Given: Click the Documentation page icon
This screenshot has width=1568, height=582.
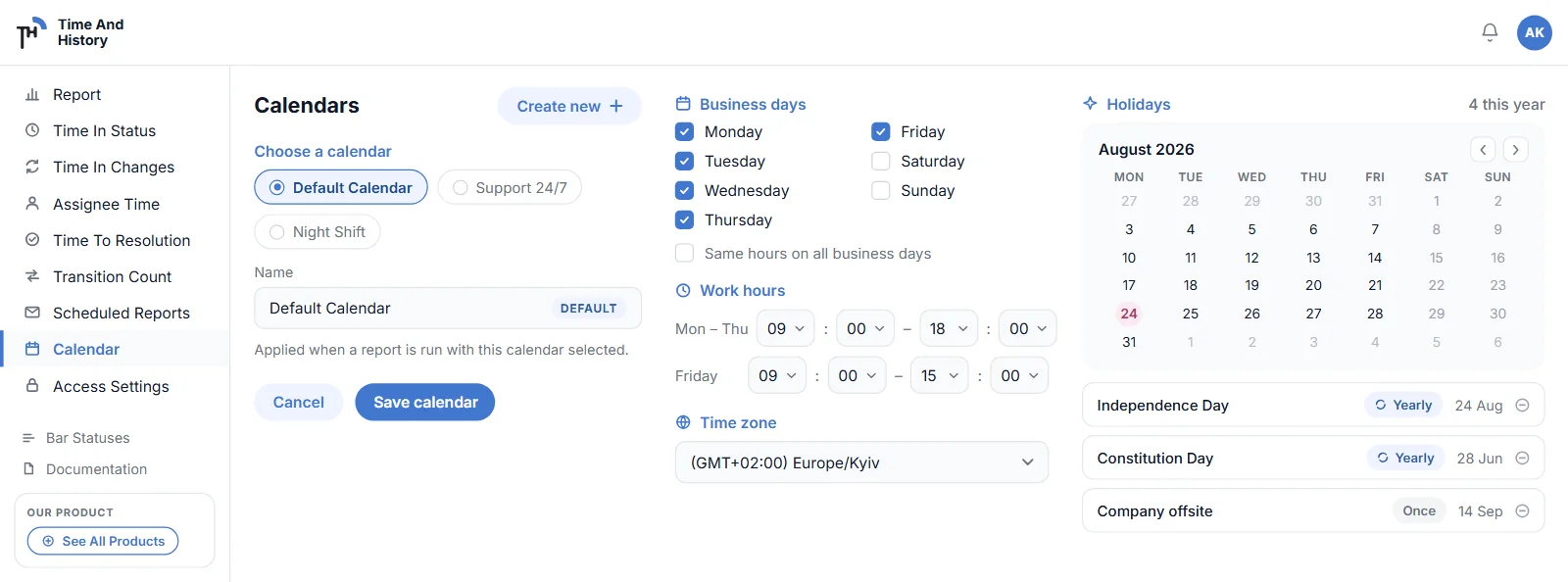Looking at the screenshot, I should [28, 469].
